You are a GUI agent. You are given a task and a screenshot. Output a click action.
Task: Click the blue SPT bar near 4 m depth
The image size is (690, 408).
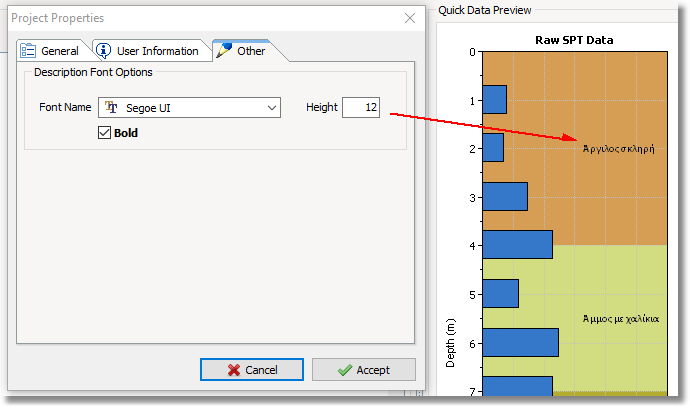pyautogui.click(x=517, y=245)
